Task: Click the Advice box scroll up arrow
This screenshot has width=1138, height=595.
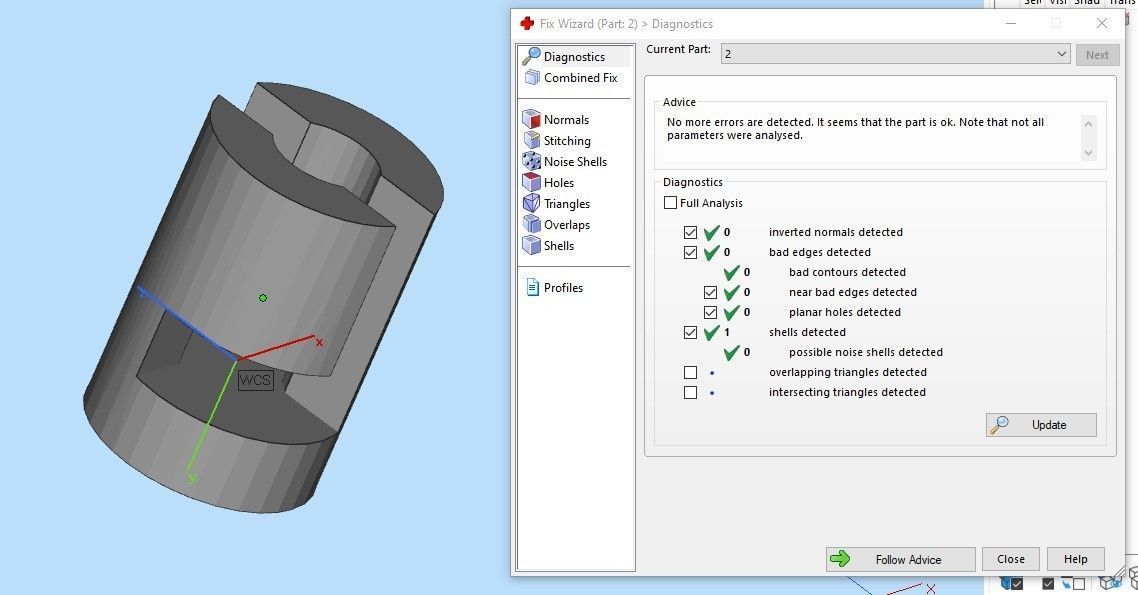Action: point(1088,124)
